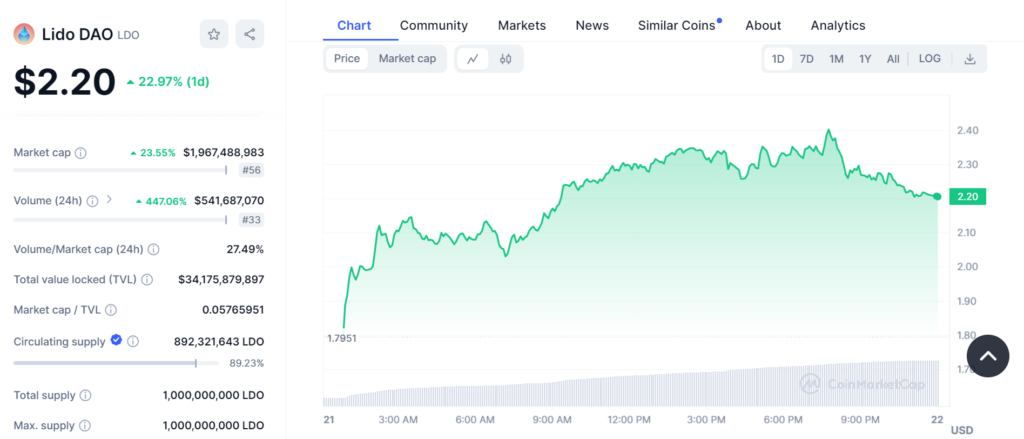Click the volume rank bar
Image resolution: width=1024 pixels, height=439 pixels.
click(x=120, y=220)
